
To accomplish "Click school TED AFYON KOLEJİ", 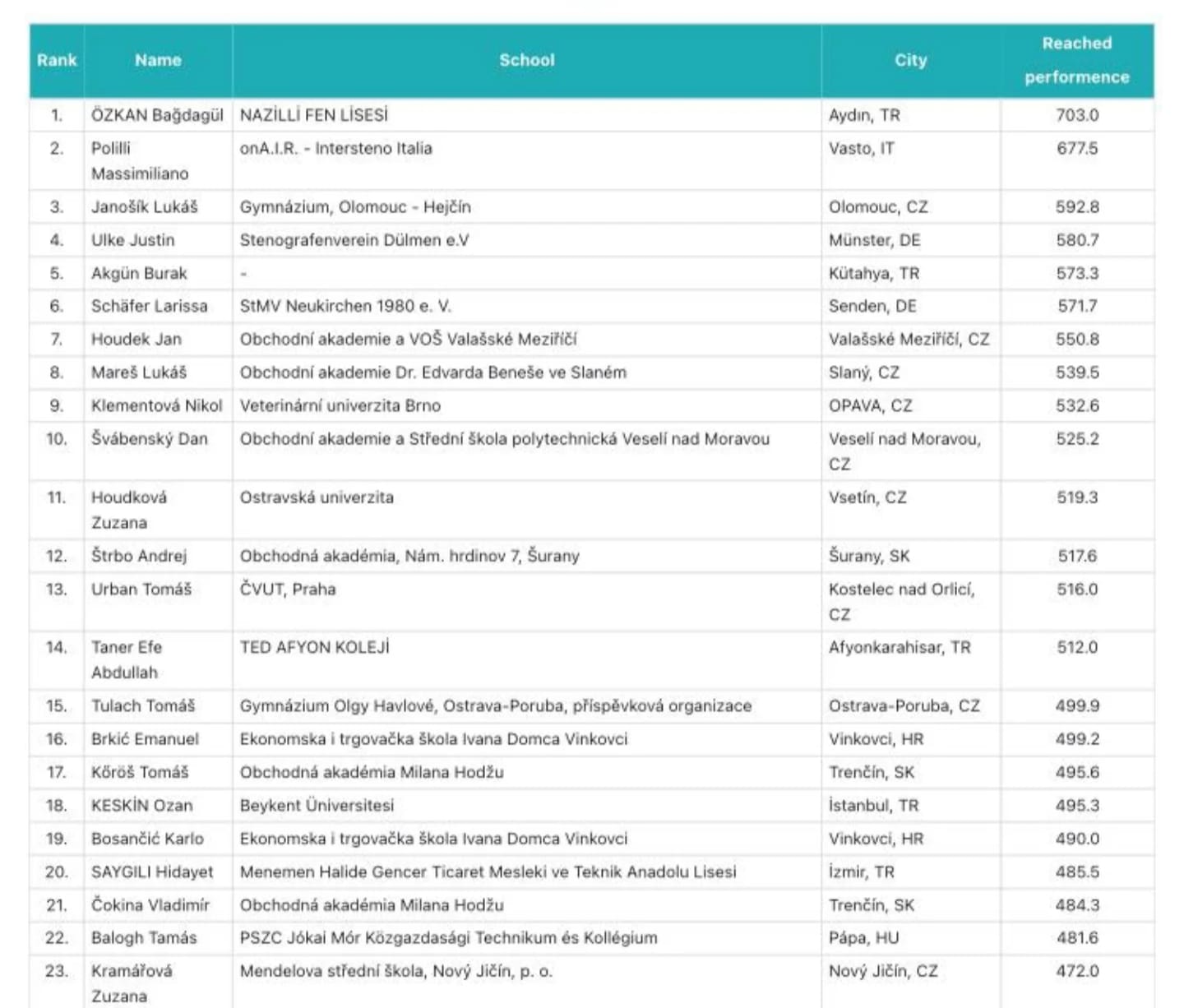I will pyautogui.click(x=315, y=647).
